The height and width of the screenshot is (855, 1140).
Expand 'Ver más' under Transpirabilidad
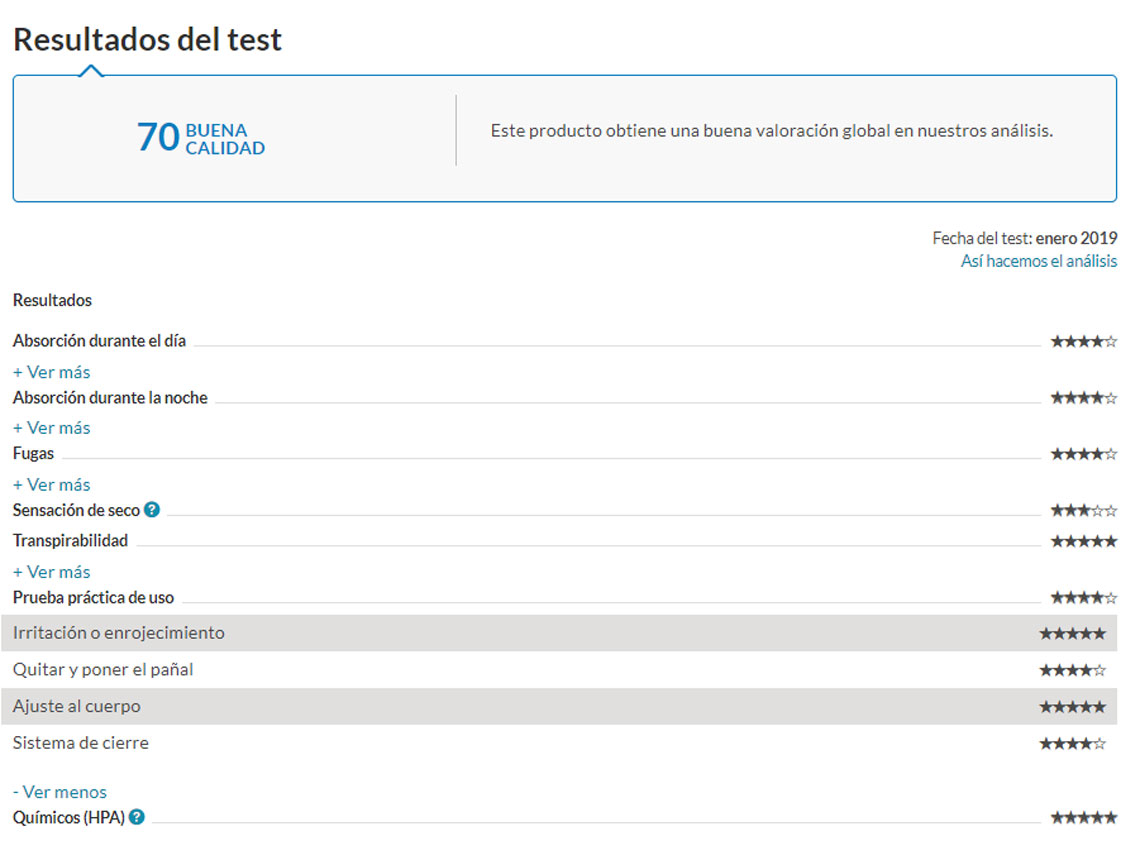pyautogui.click(x=51, y=572)
